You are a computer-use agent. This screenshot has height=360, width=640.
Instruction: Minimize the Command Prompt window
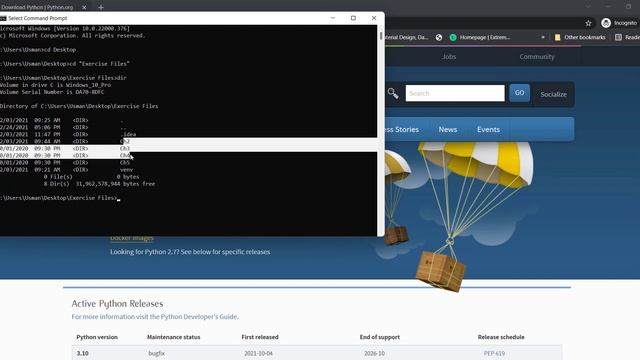[x=333, y=18]
